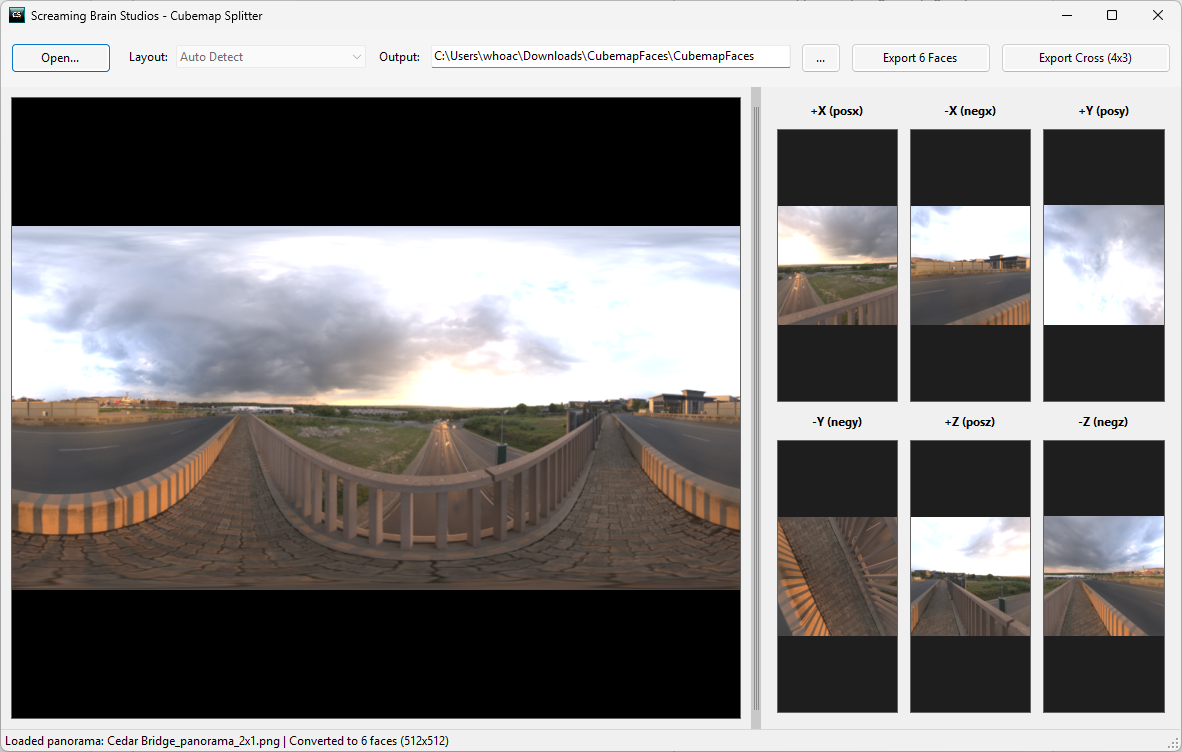Click the '-Z (negz)' label
The width and height of the screenshot is (1182, 752).
click(x=1103, y=422)
